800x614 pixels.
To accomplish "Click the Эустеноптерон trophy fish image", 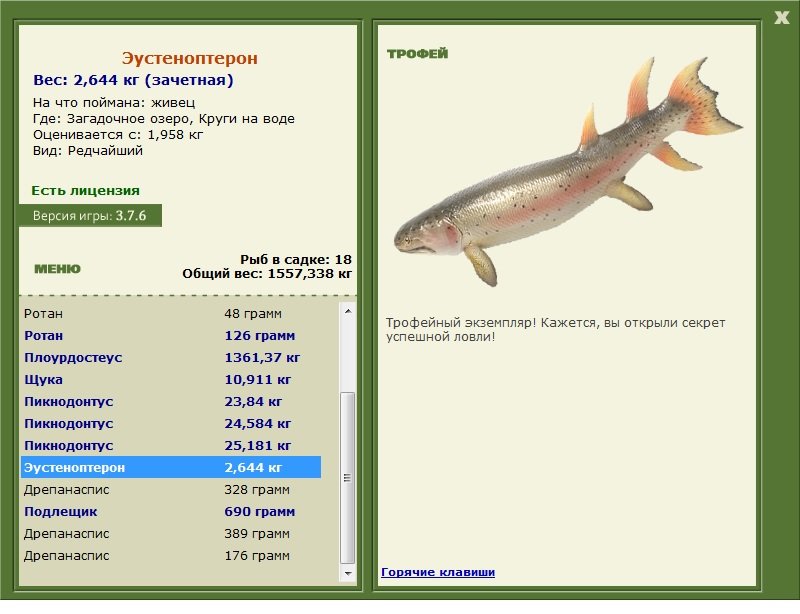I will point(567,171).
